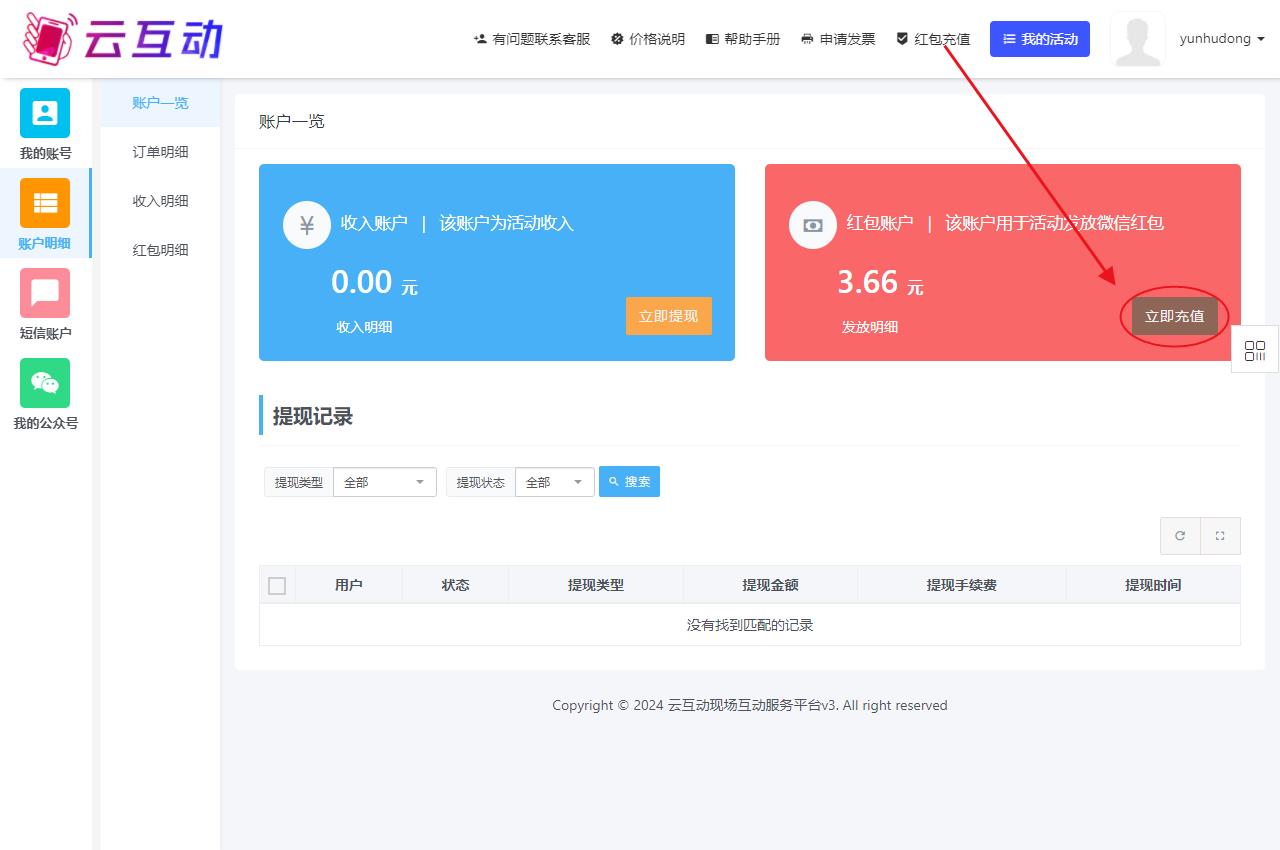The height and width of the screenshot is (850, 1280).
Task: Click the yen icon on income account card
Action: coord(307,225)
